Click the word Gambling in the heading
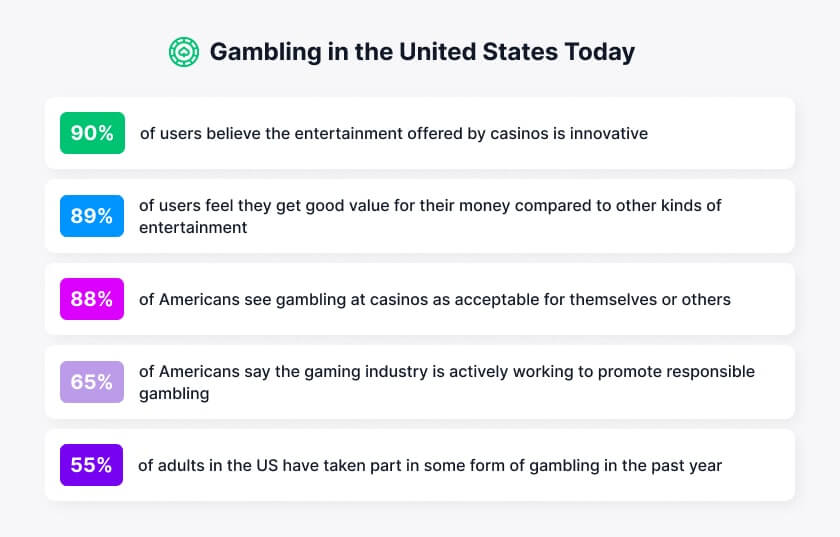Screen dimensions: 840x537 [265, 53]
